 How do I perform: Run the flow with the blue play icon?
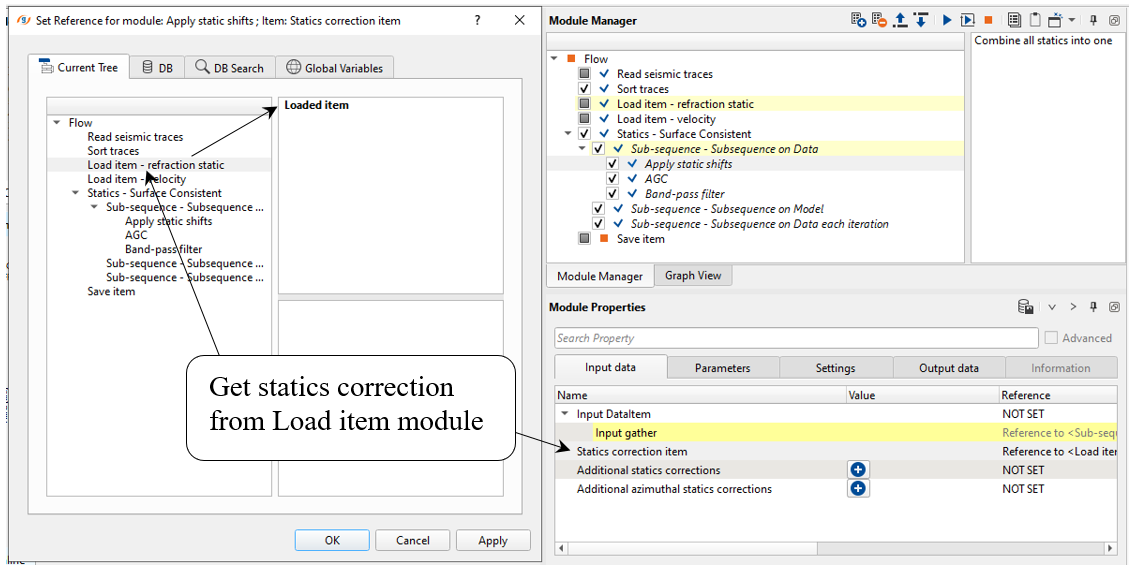pos(946,20)
